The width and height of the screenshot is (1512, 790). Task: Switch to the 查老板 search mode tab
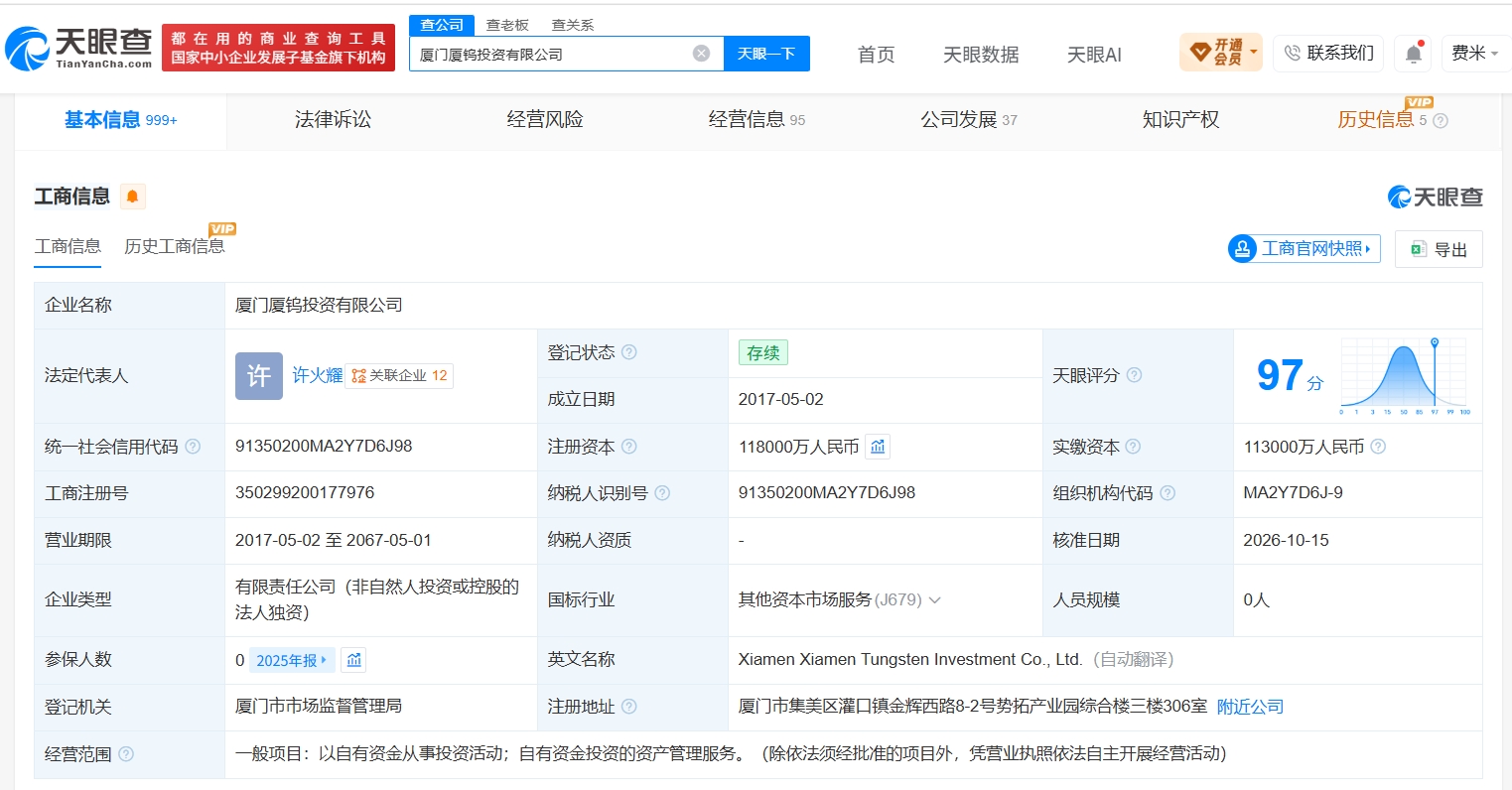[x=507, y=25]
